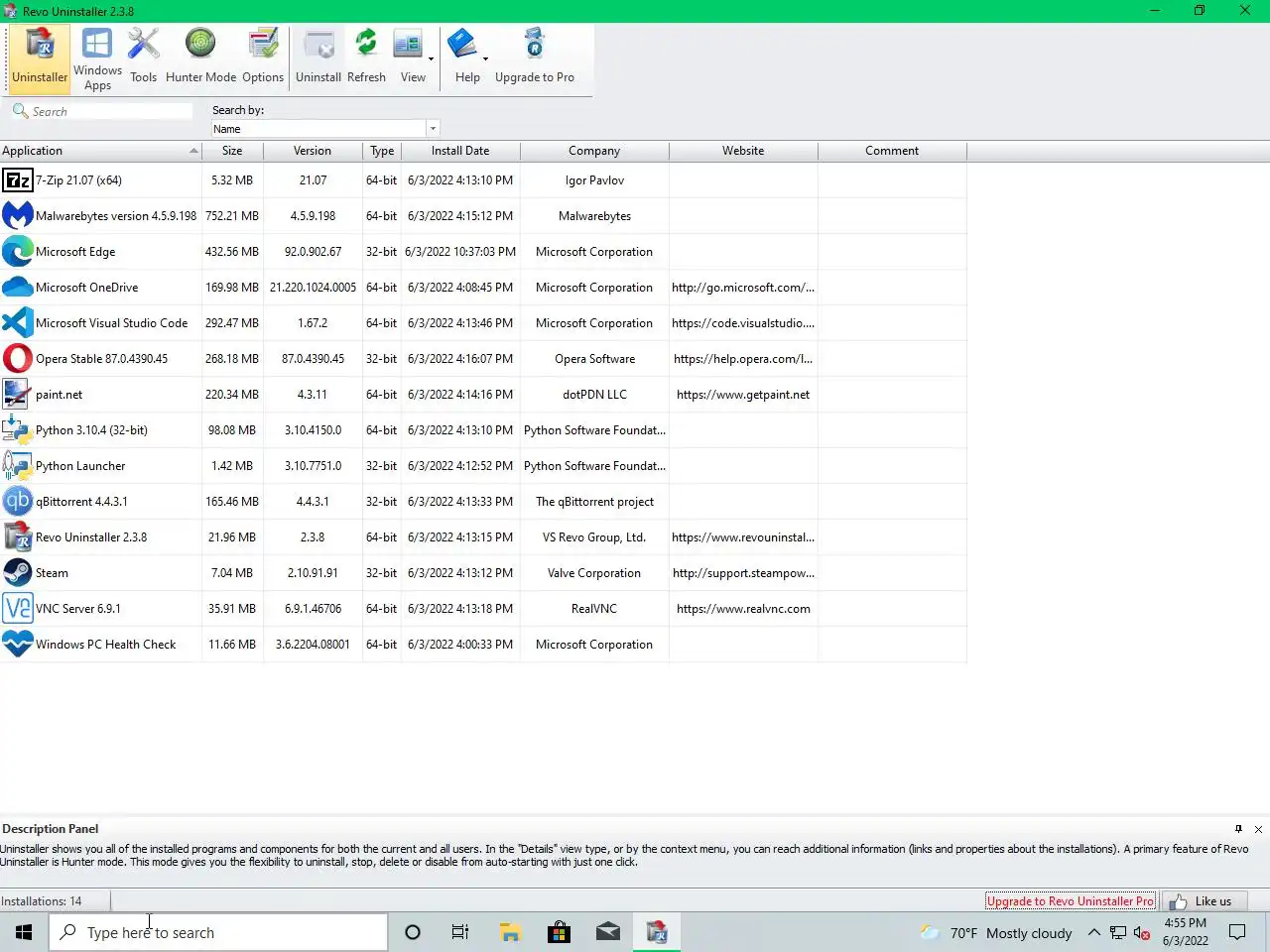Viewport: 1270px width, 952px height.
Task: Sort by Version column header
Action: click(x=313, y=151)
